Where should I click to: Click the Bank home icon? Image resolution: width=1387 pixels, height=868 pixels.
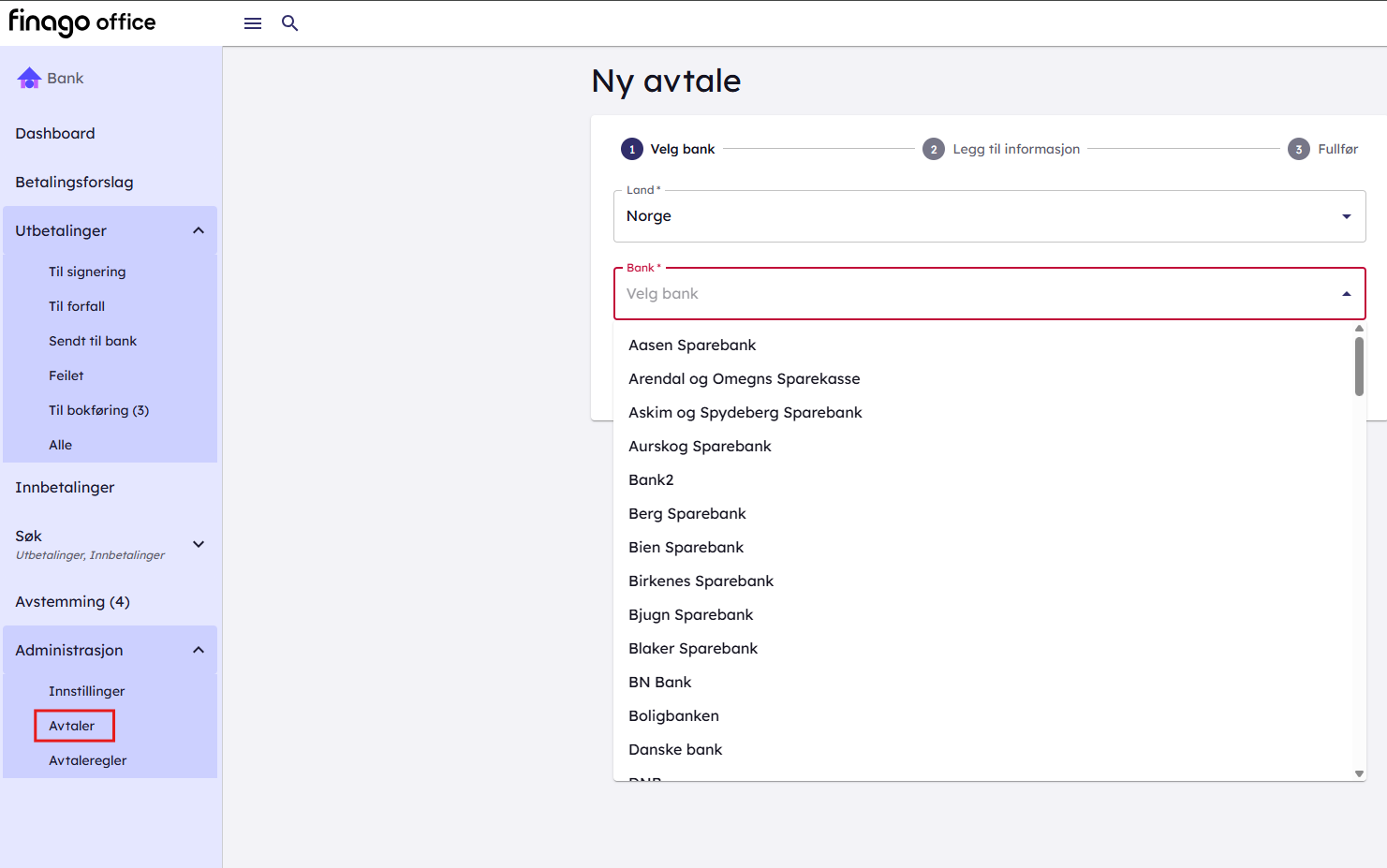[x=29, y=78]
